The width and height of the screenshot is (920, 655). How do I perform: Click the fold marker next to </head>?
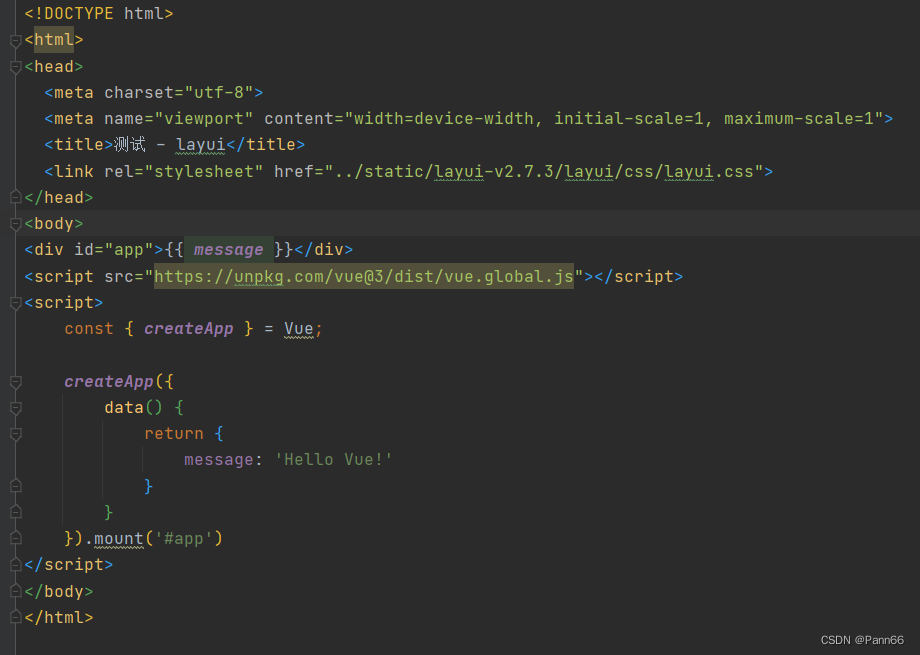[14, 197]
